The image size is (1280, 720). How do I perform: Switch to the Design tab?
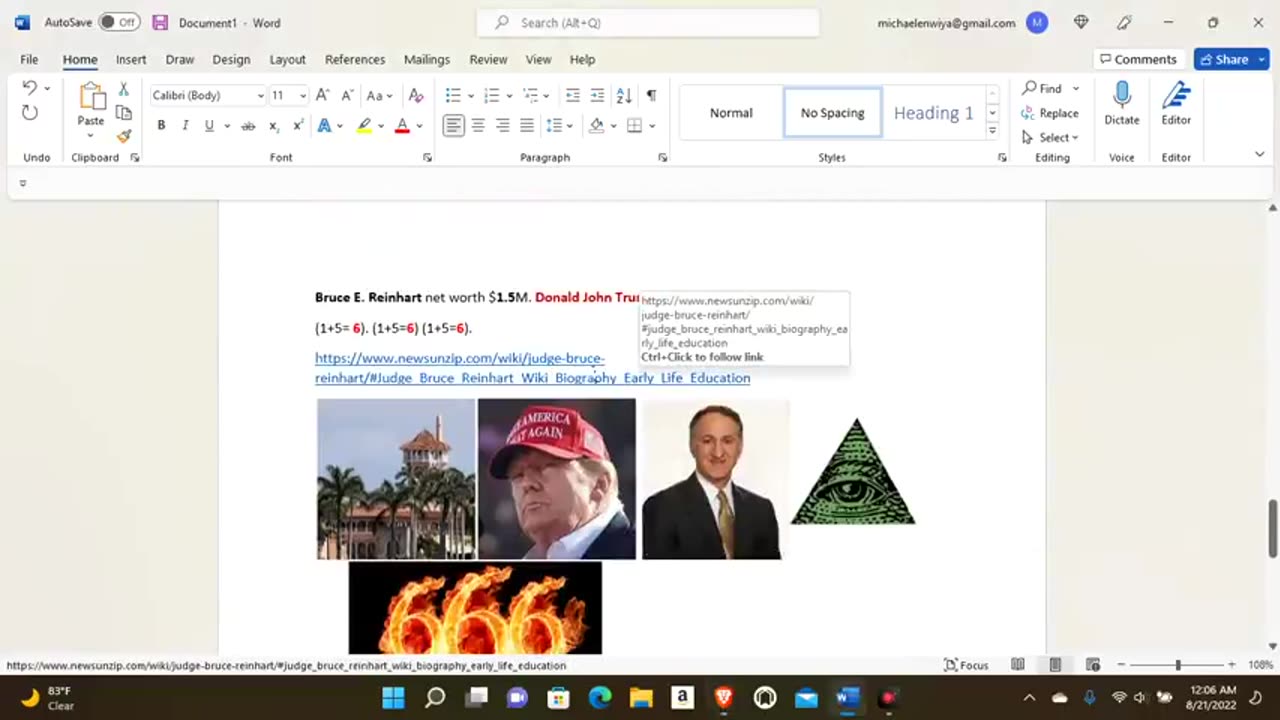coord(231,59)
